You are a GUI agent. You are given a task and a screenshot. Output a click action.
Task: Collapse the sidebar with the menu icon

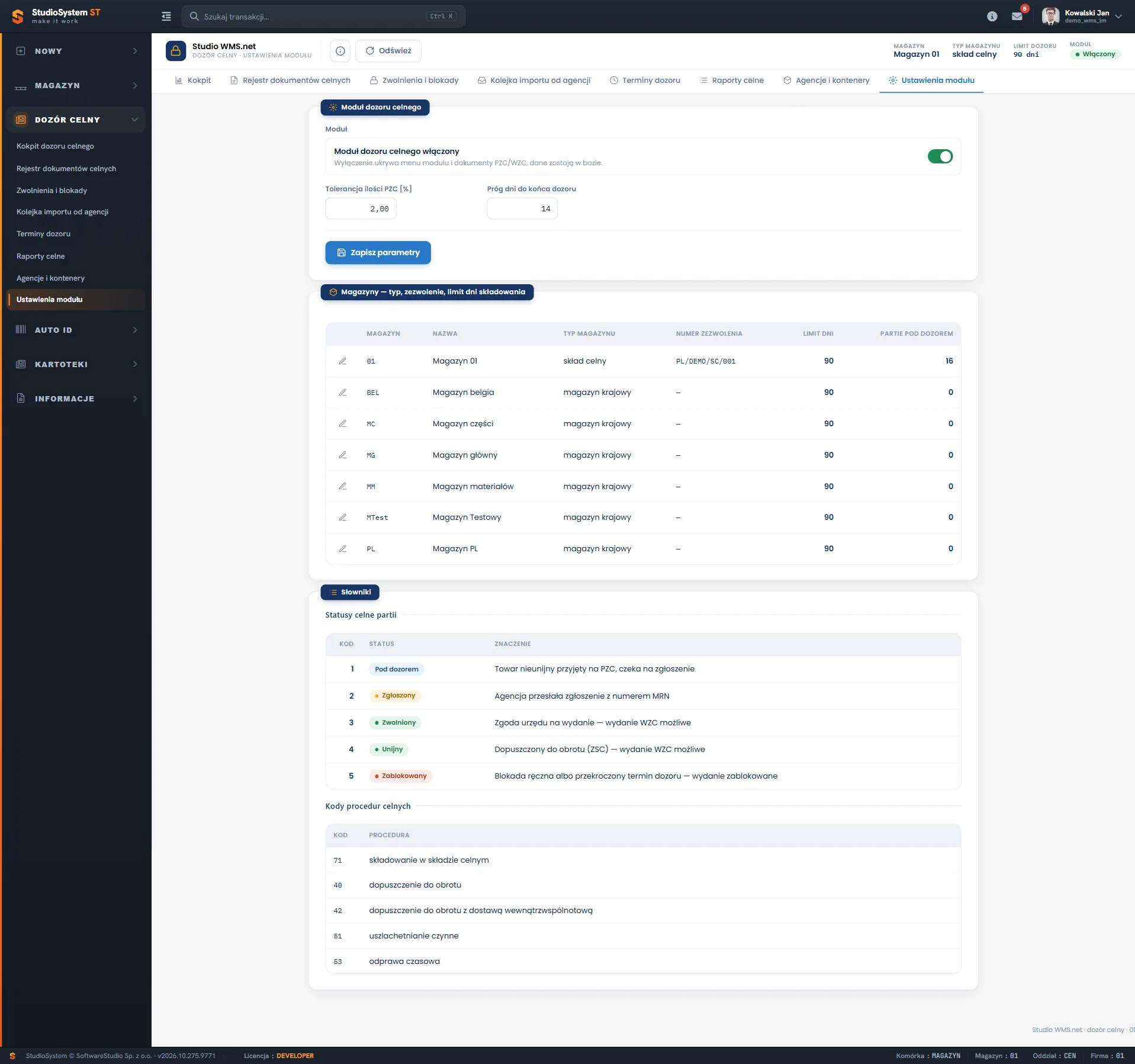coord(166,17)
